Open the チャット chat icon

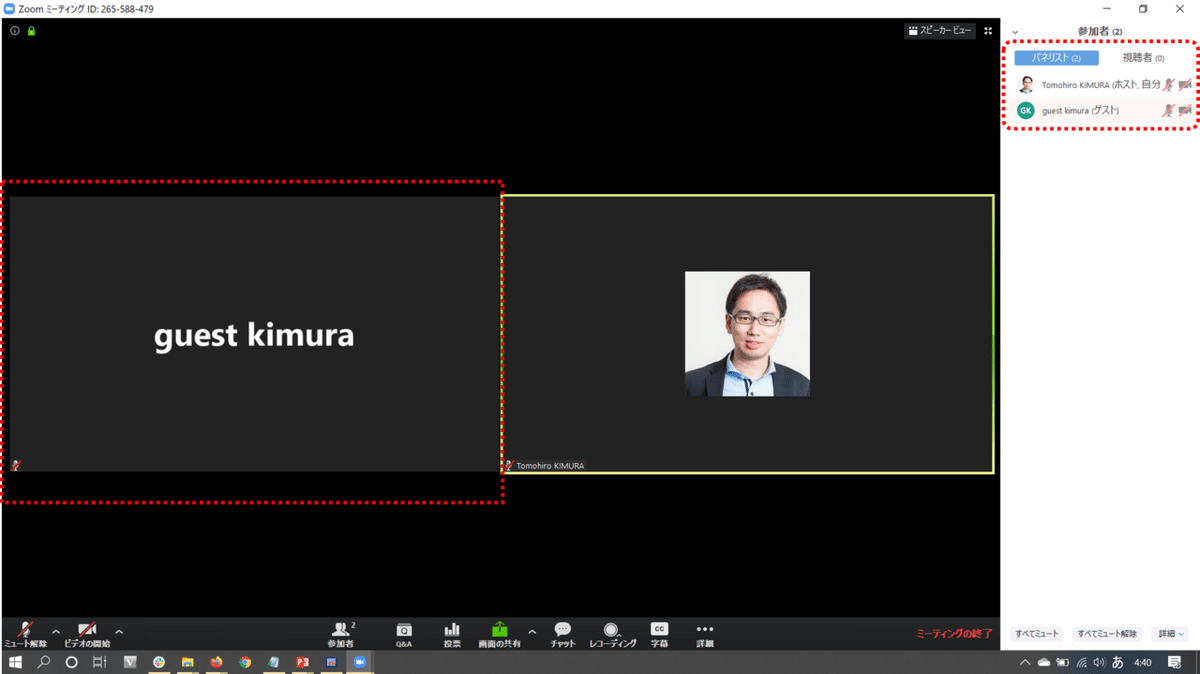coord(563,634)
